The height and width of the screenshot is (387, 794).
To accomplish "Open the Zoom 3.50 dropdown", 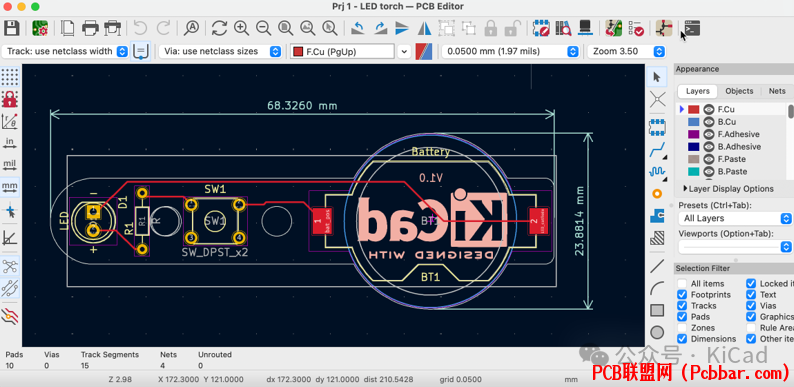I will [626, 51].
